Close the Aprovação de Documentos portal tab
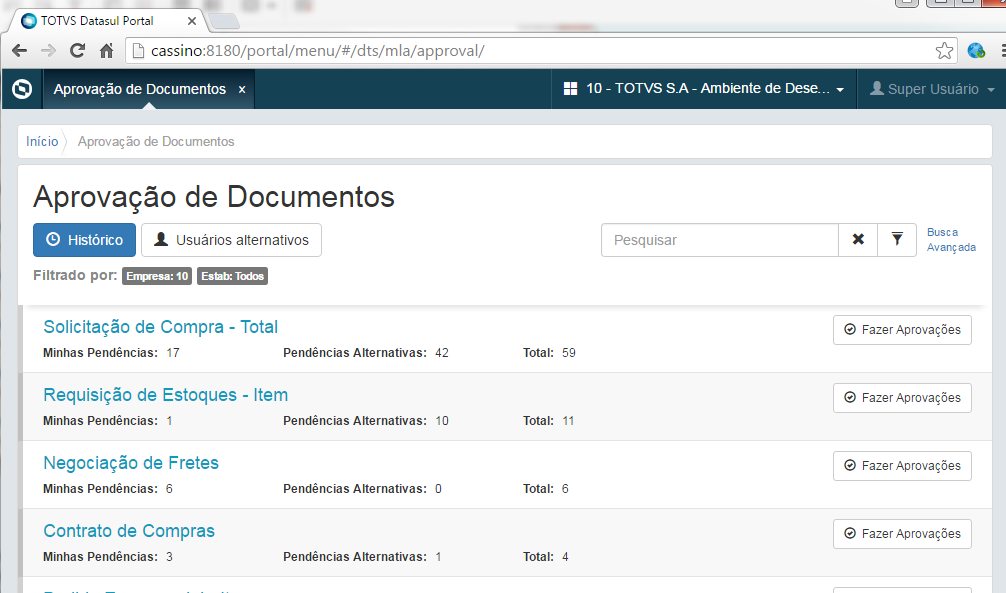 (242, 90)
